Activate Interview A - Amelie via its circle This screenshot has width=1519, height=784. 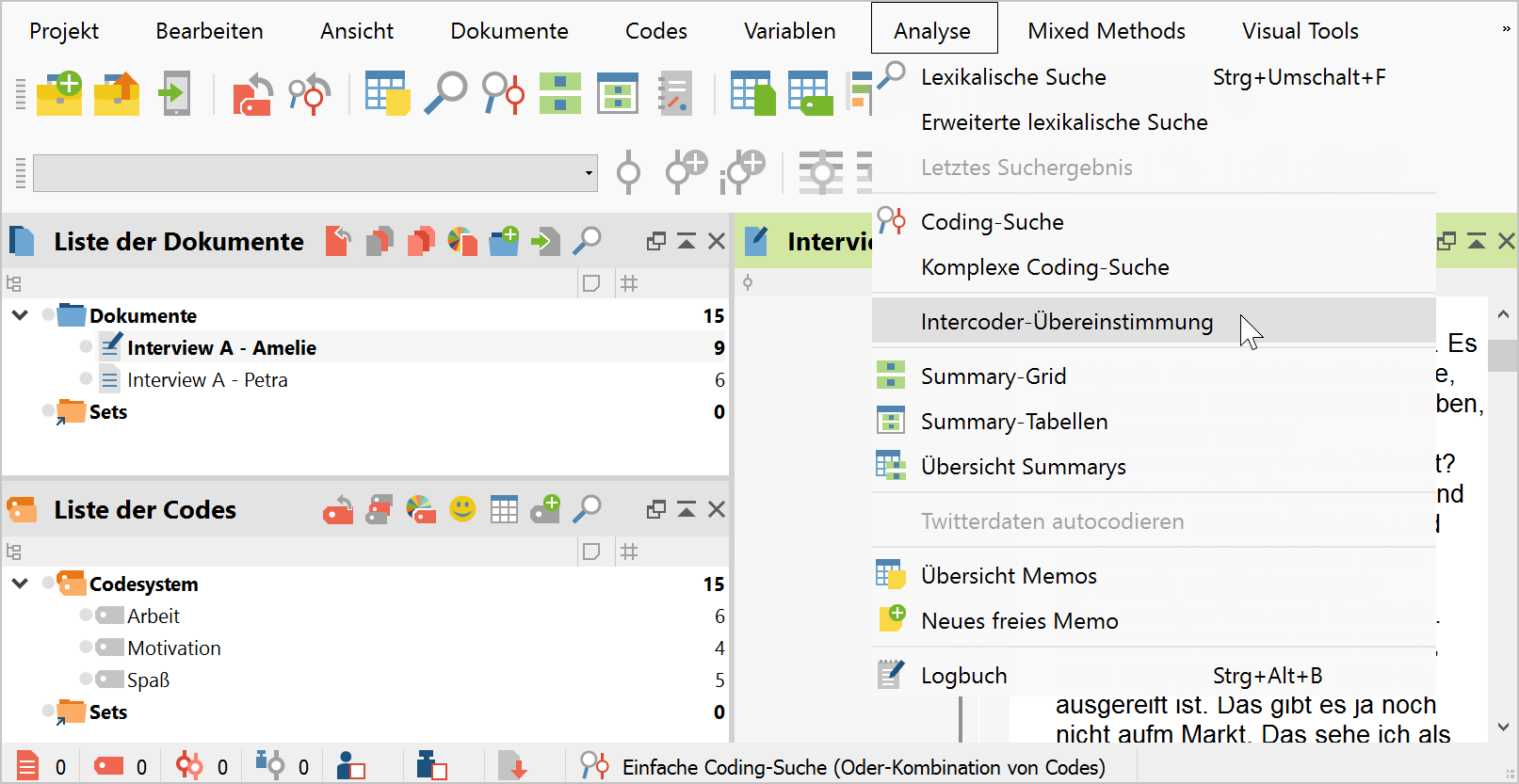coord(86,347)
